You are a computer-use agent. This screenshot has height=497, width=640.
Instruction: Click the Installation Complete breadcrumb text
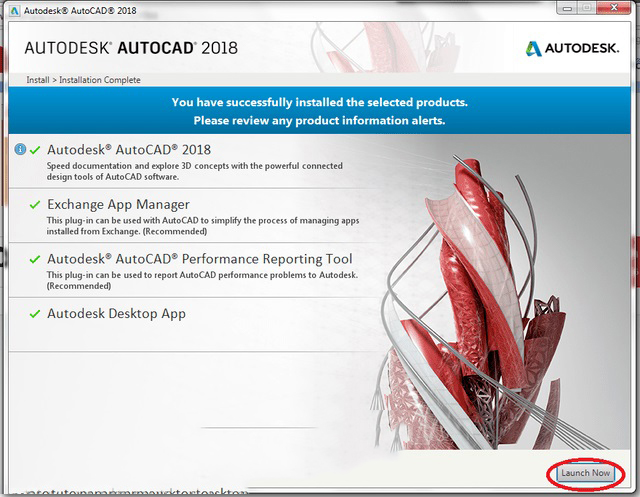(x=100, y=80)
